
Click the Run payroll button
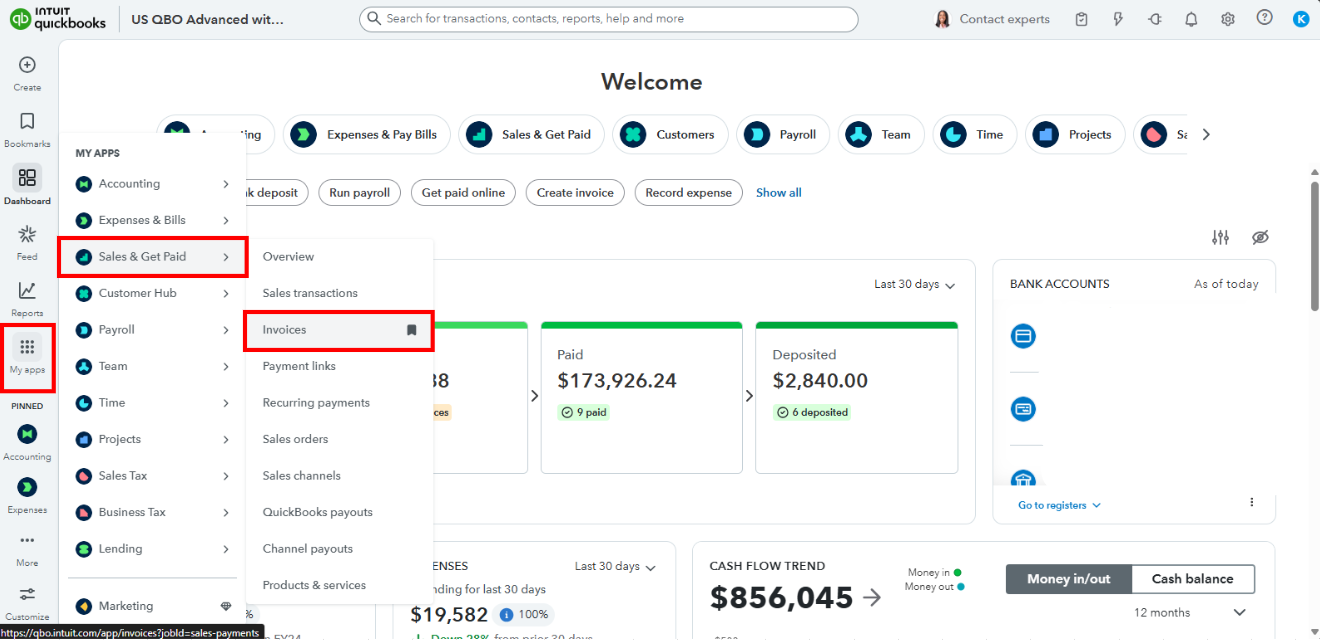coord(360,193)
